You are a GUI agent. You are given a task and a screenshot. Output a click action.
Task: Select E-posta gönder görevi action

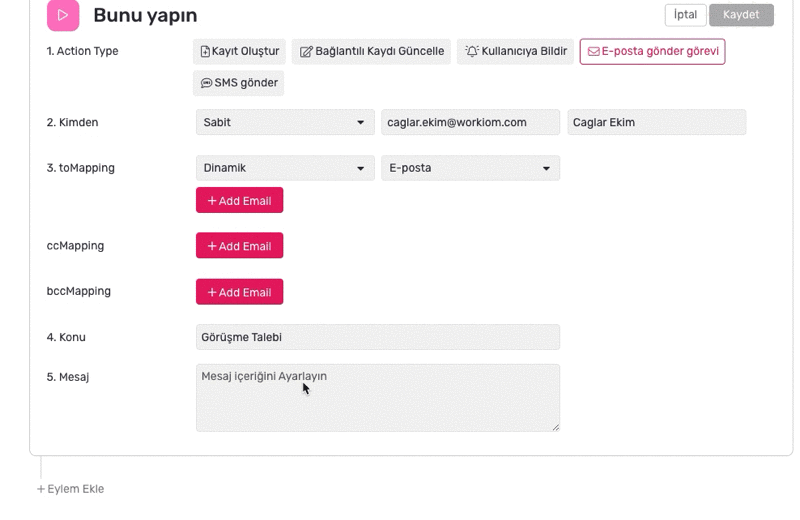click(653, 52)
